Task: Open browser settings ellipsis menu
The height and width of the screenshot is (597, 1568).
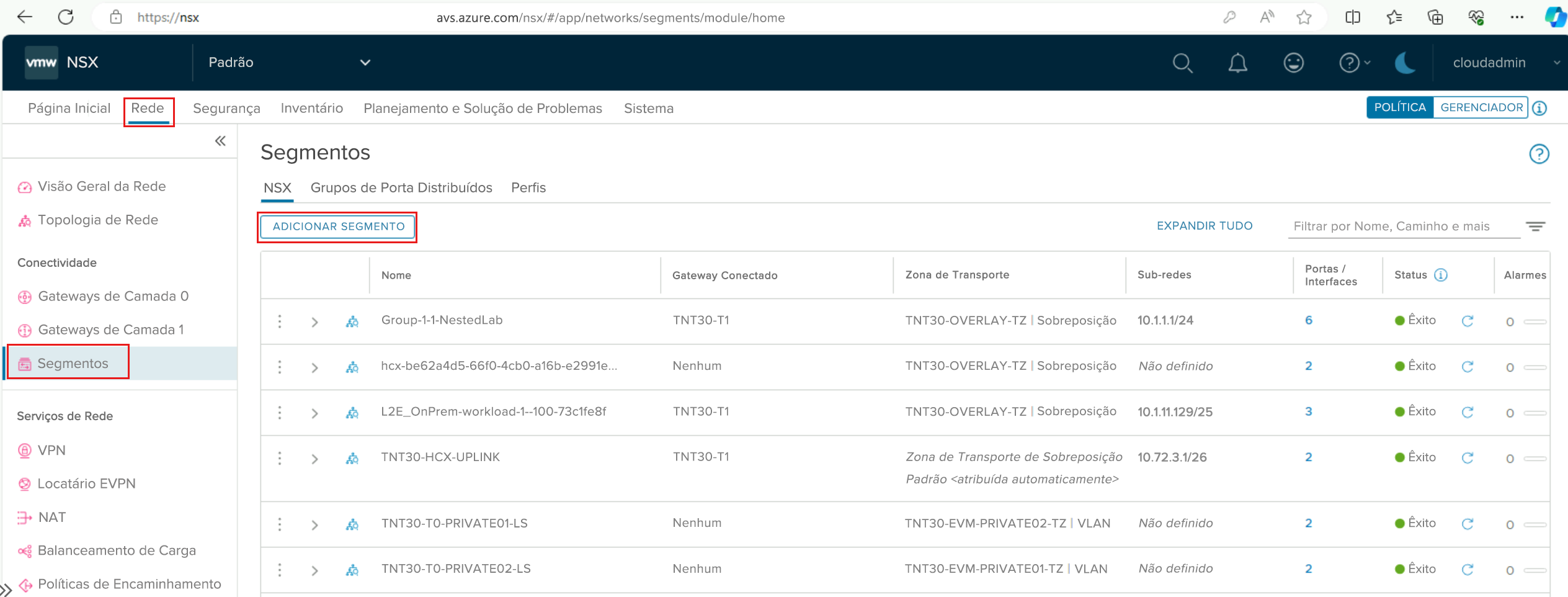Action: 1517,17
